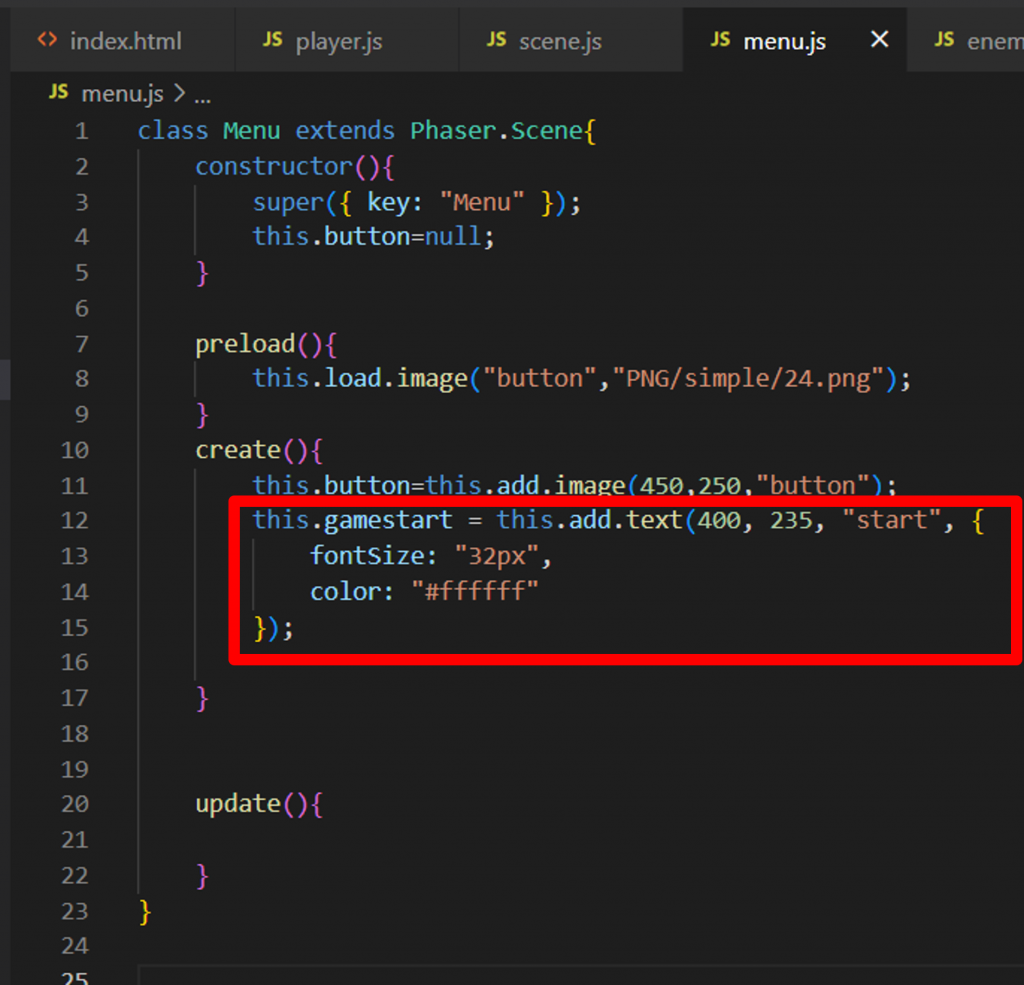
Task: Click the 'constructor' keyword on line 2
Action: 274,167
